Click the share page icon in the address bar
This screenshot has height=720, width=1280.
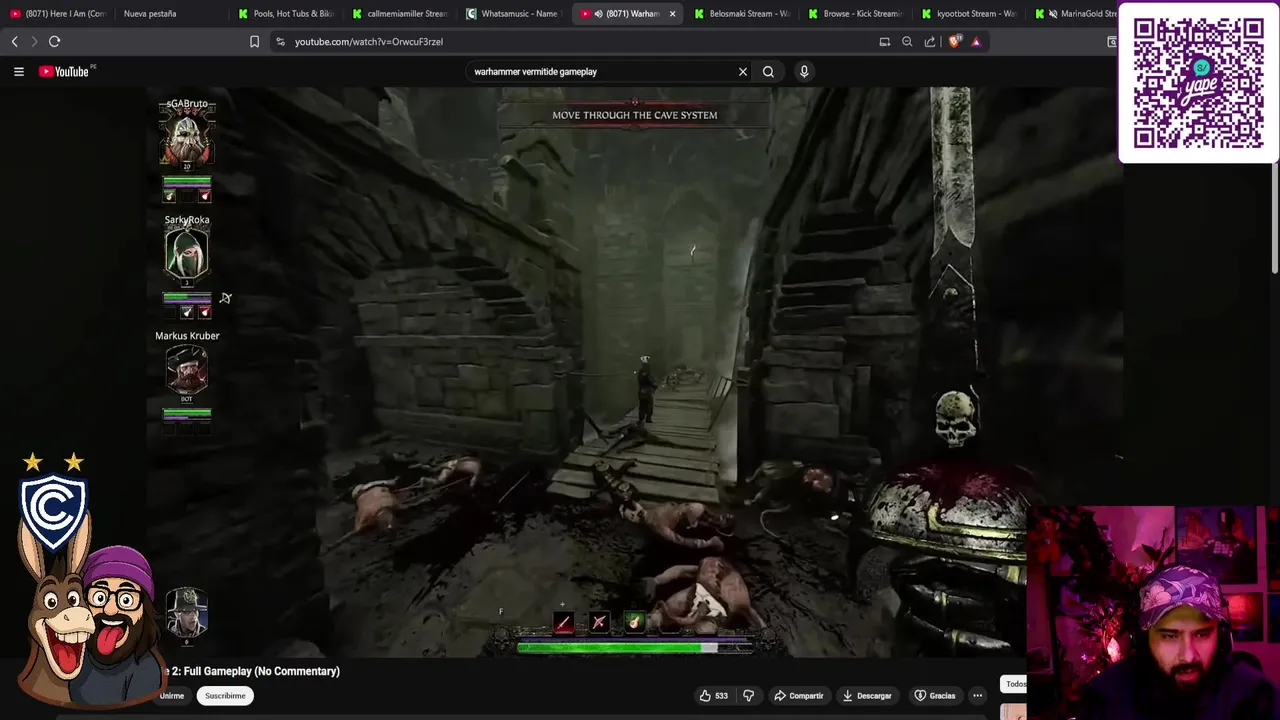(930, 41)
